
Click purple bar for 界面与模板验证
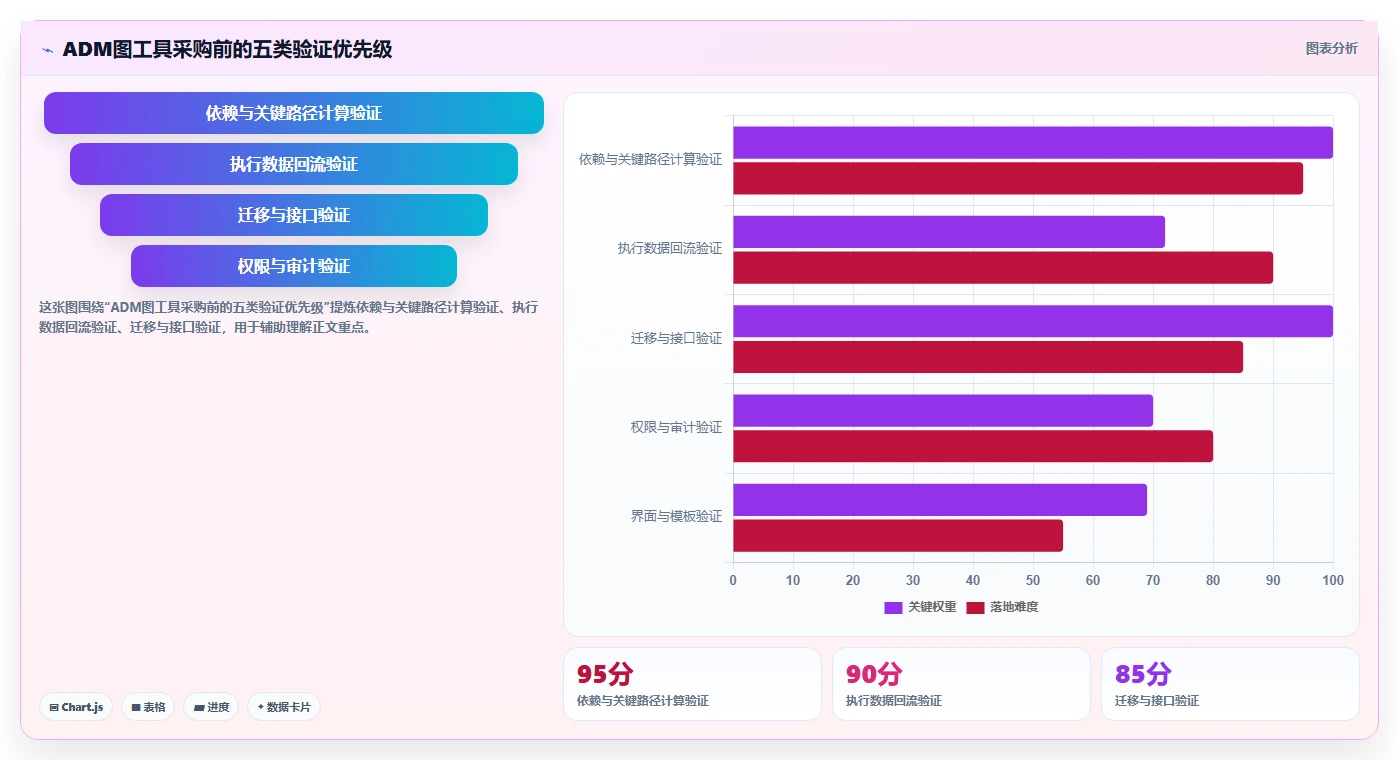[940, 500]
